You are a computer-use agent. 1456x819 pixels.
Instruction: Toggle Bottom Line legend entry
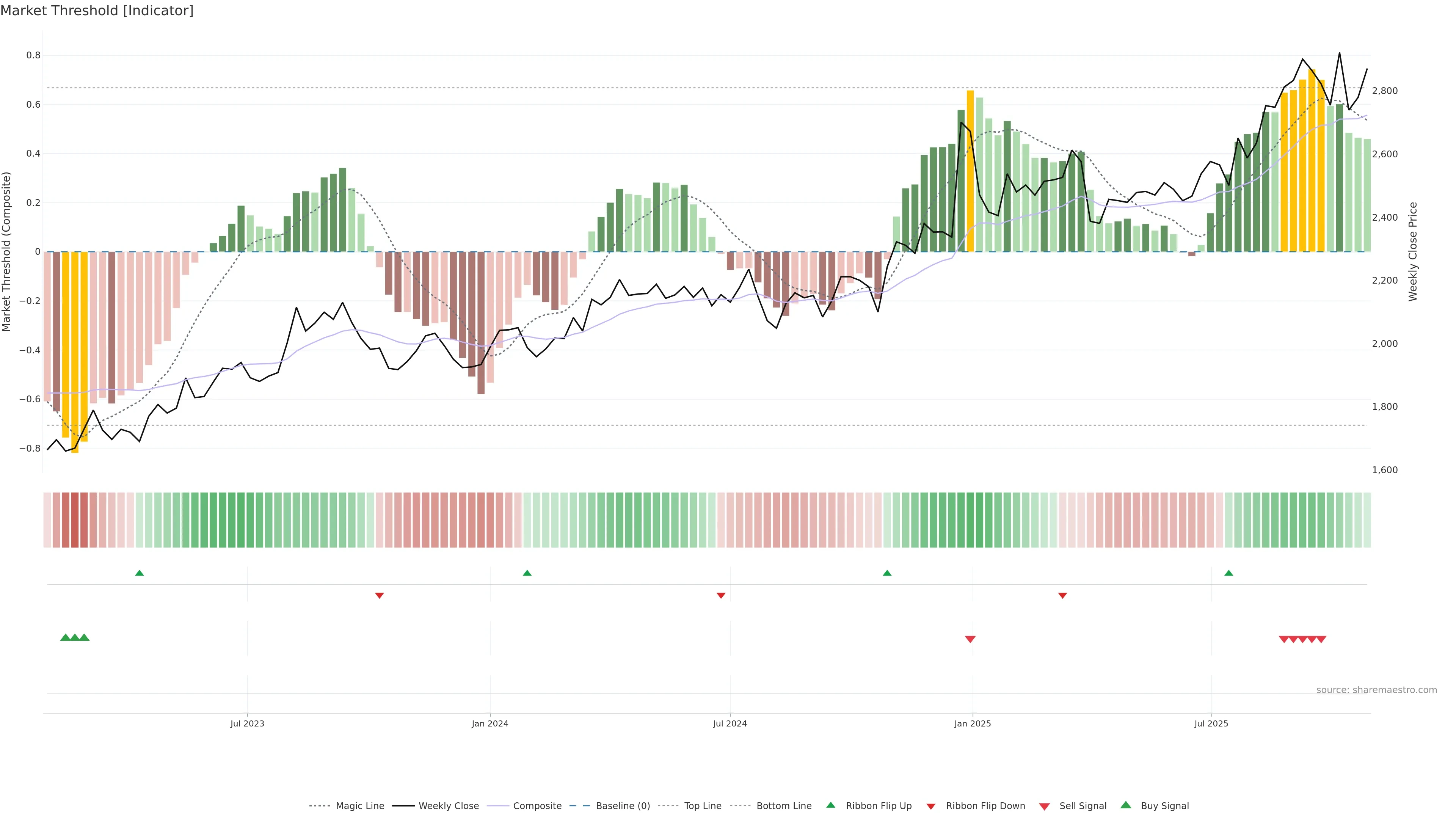[x=783, y=806]
